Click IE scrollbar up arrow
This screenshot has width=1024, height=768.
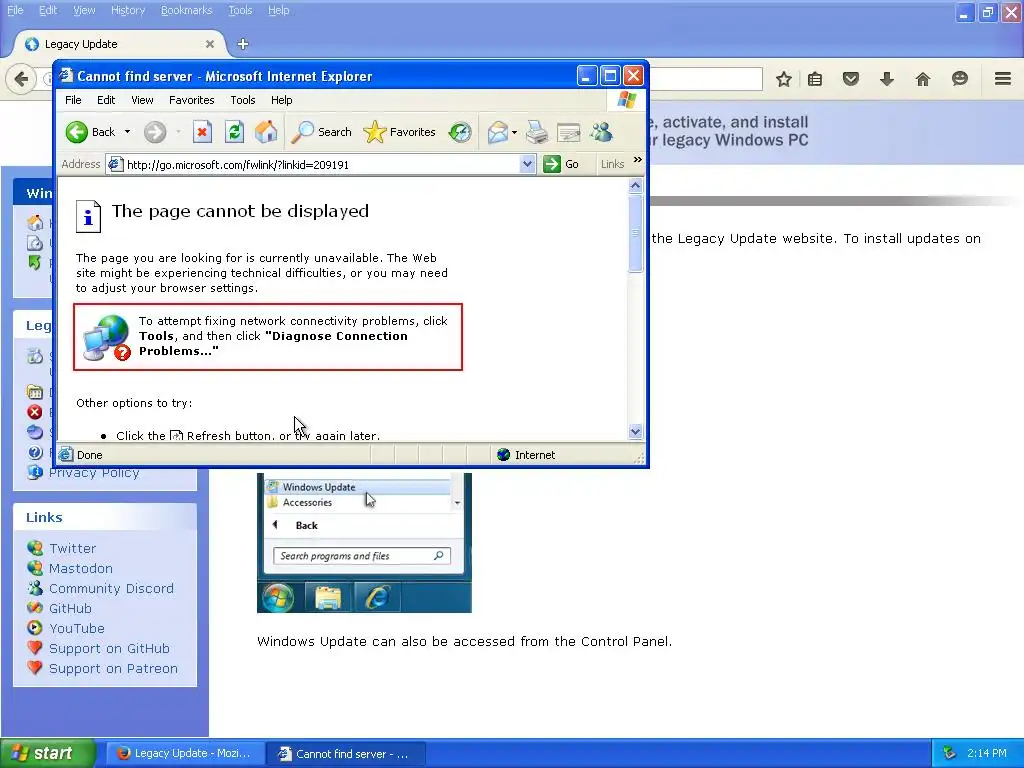[x=635, y=186]
